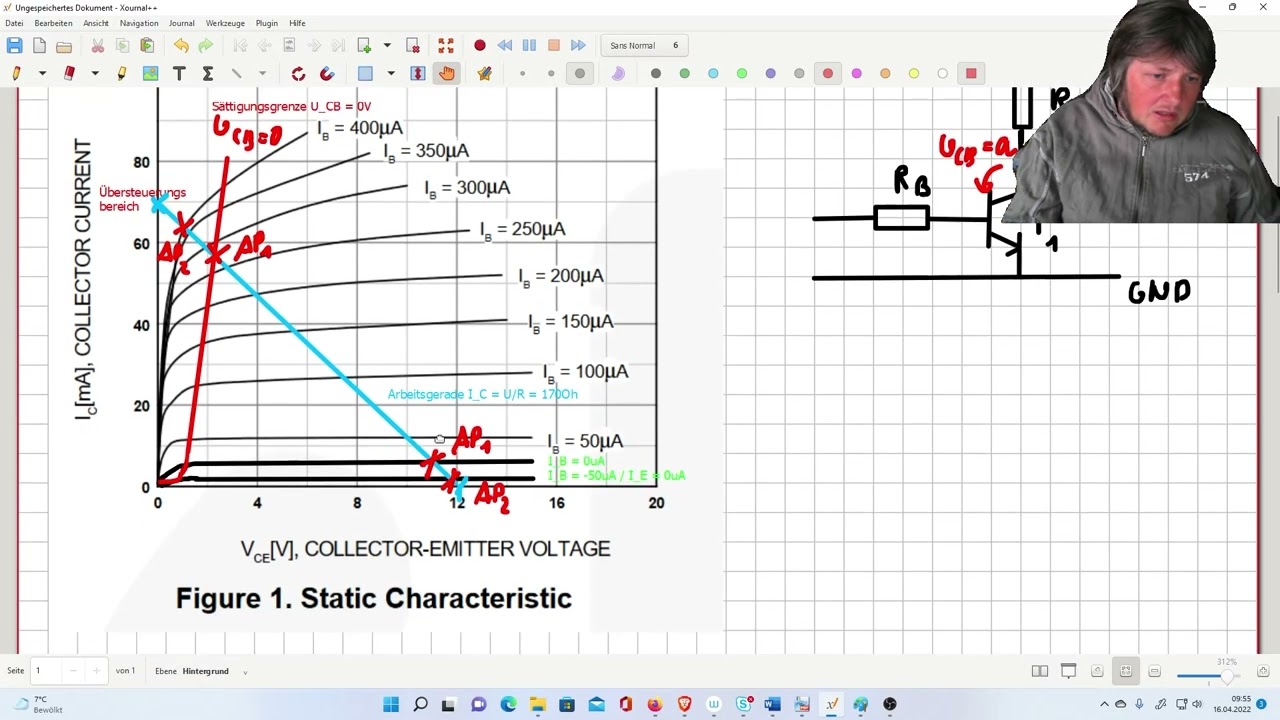The height and width of the screenshot is (720, 1280).
Task: Open the insert page options dropdown
Action: [x=387, y=45]
